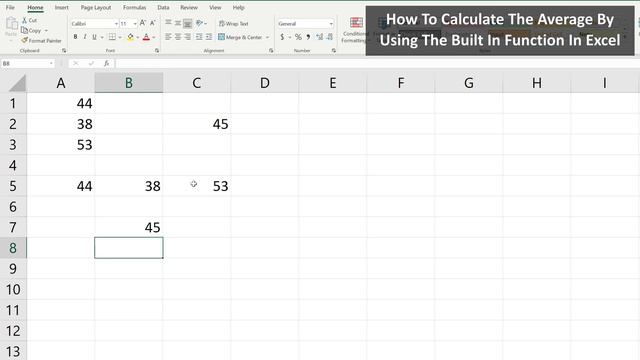640x360 pixels.
Task: Expand the Fill Color dropdown arrow
Action: click(138, 37)
